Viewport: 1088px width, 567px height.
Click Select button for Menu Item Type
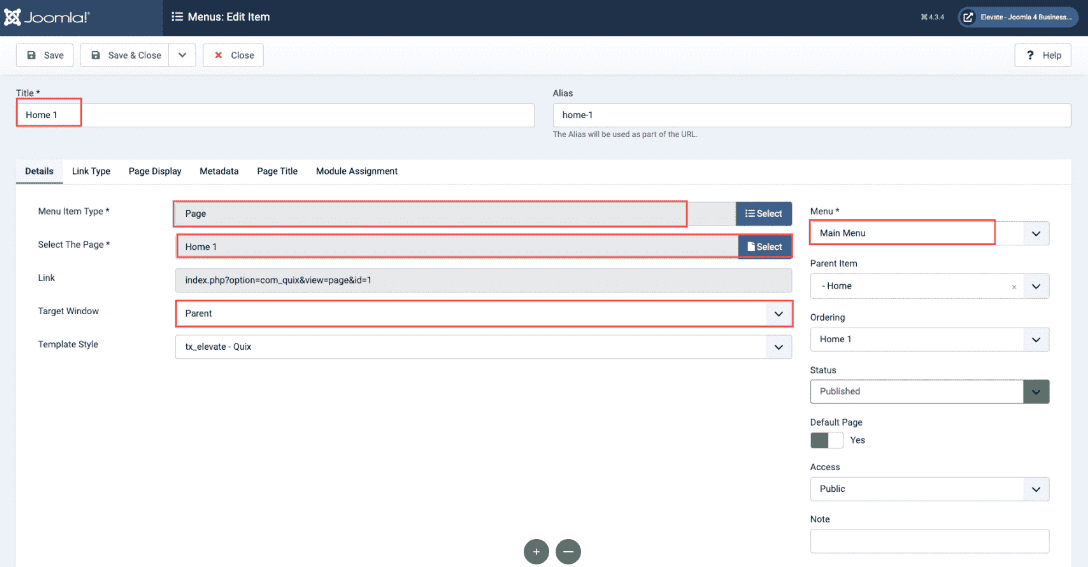[764, 214]
